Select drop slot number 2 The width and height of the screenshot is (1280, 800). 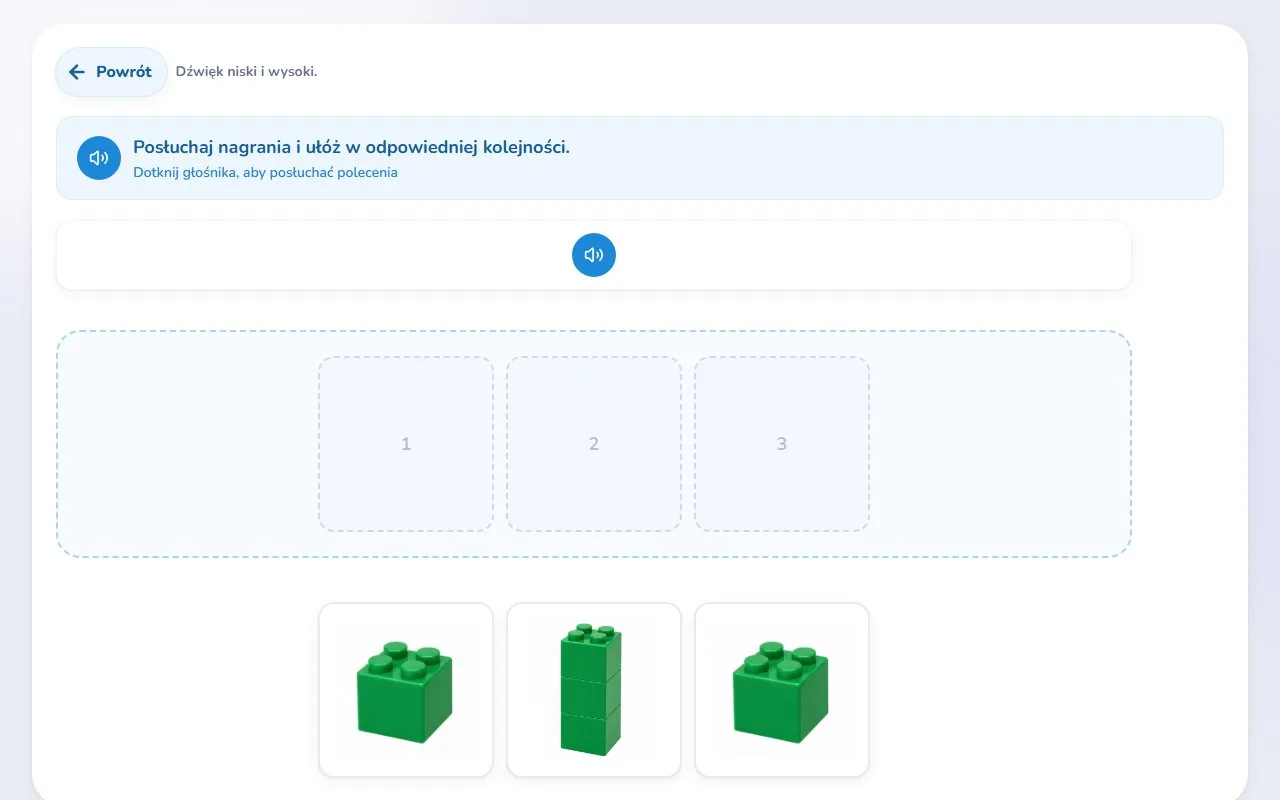pyautogui.click(x=594, y=444)
